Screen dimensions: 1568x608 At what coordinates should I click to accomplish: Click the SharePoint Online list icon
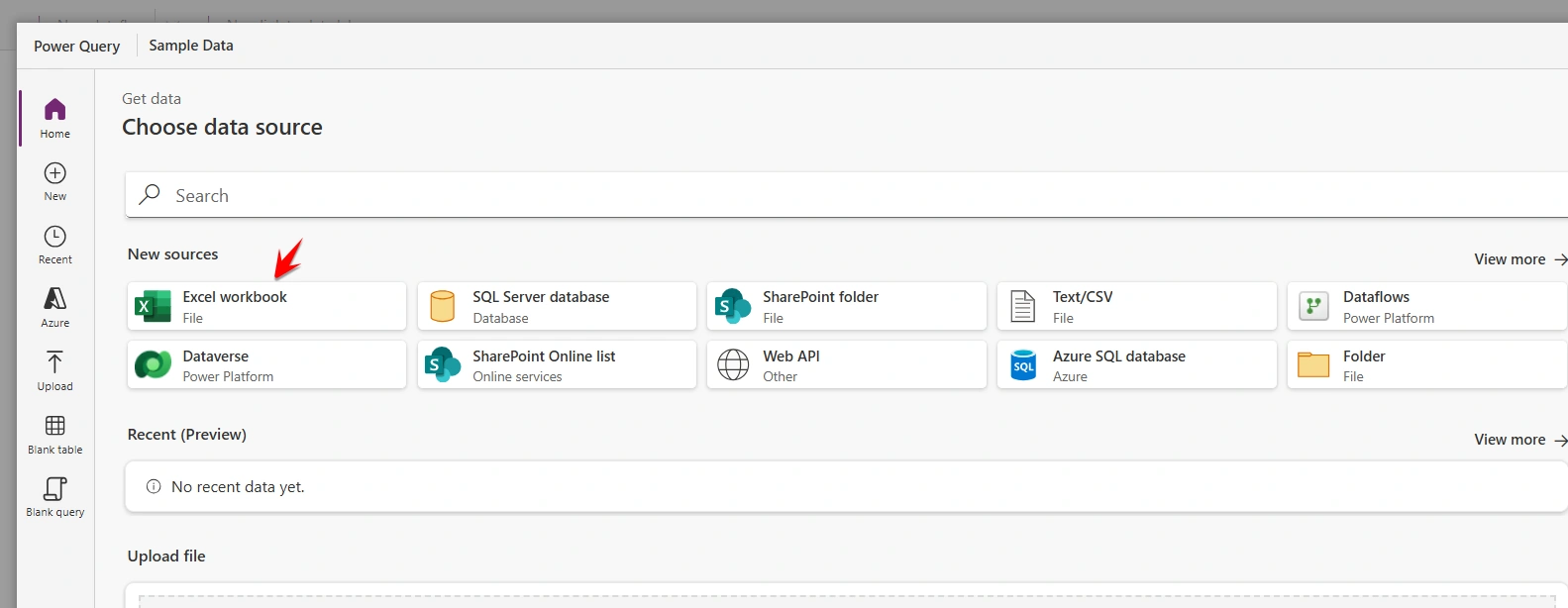pyautogui.click(x=443, y=365)
